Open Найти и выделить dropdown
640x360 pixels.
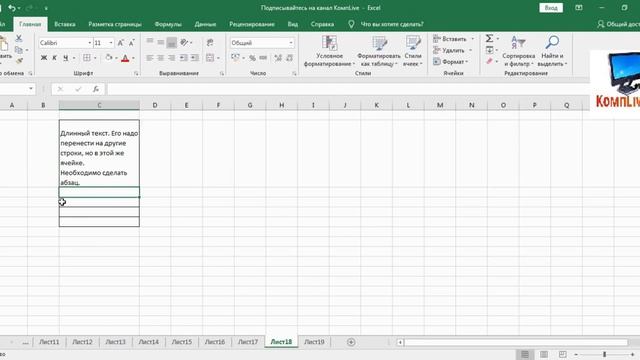[552, 51]
